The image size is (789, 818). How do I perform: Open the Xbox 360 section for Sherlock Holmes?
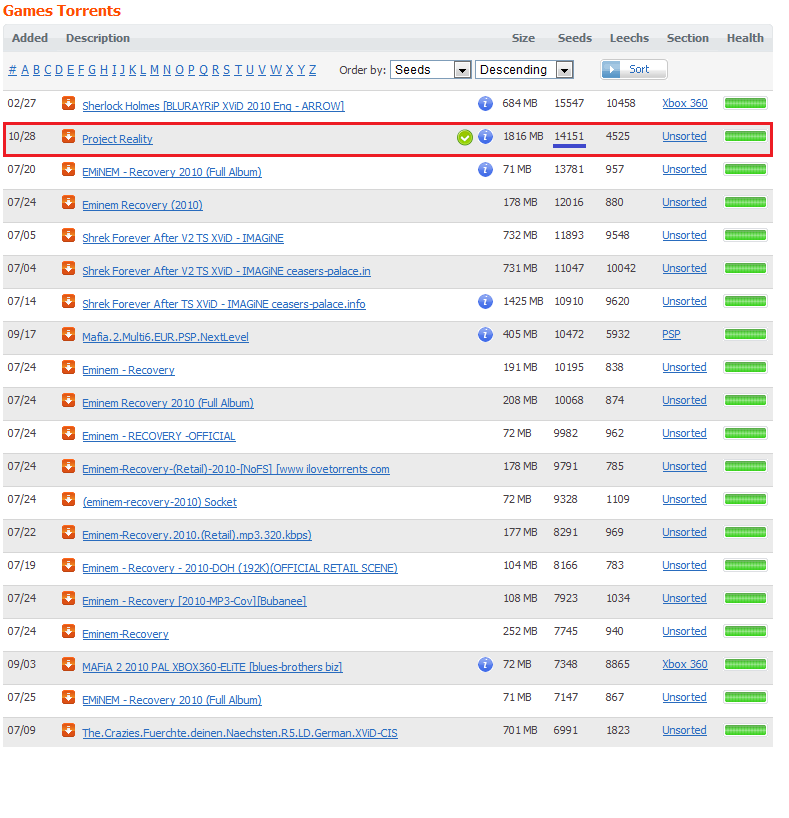pyautogui.click(x=684, y=103)
